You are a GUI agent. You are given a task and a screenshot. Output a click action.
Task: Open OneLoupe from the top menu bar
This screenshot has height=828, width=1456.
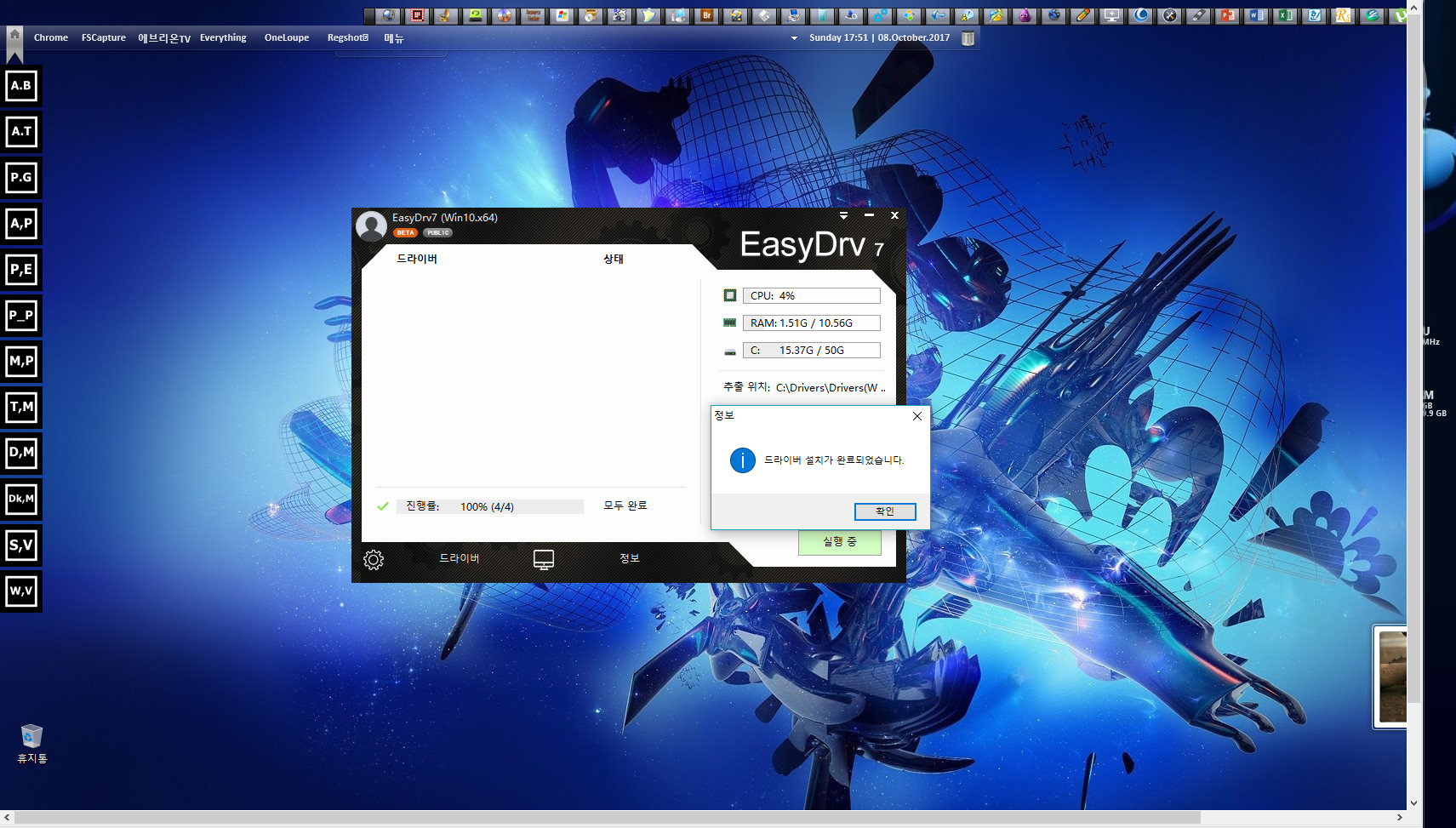coord(287,37)
